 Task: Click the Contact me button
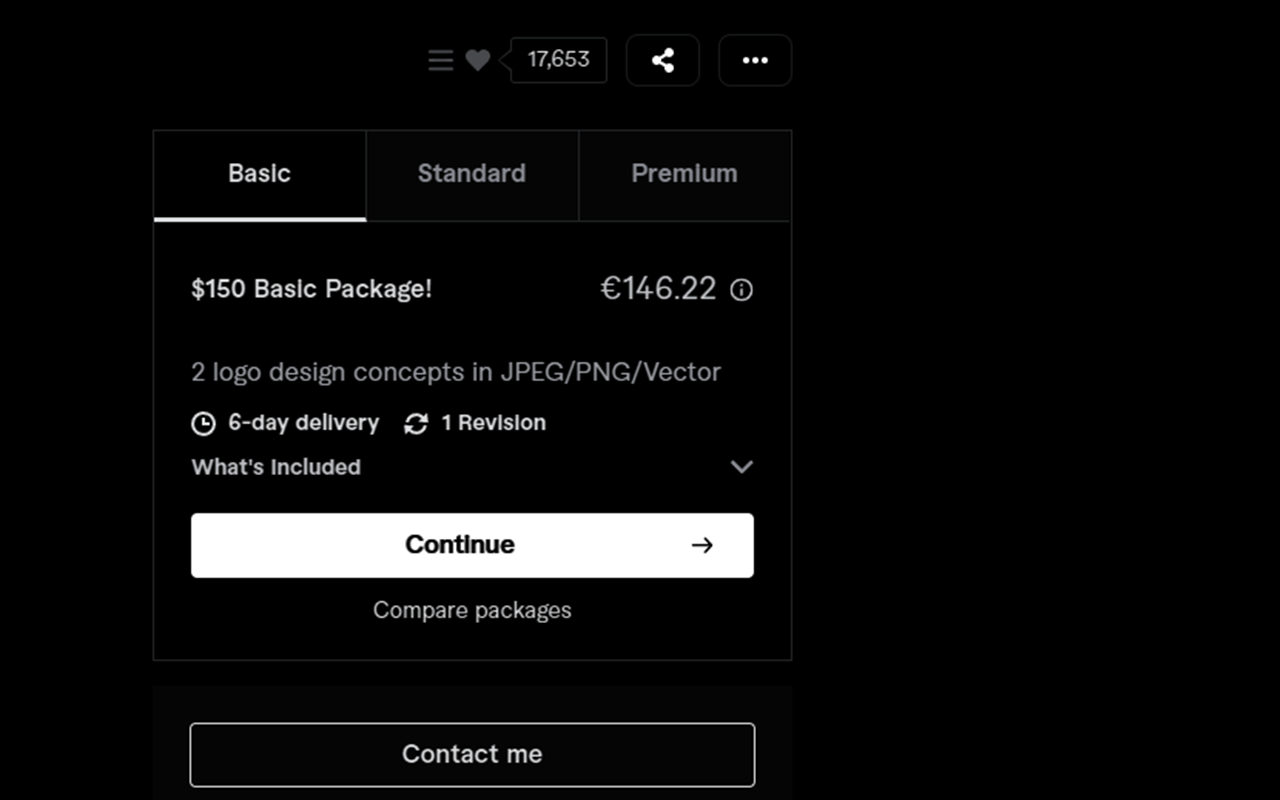pos(472,755)
